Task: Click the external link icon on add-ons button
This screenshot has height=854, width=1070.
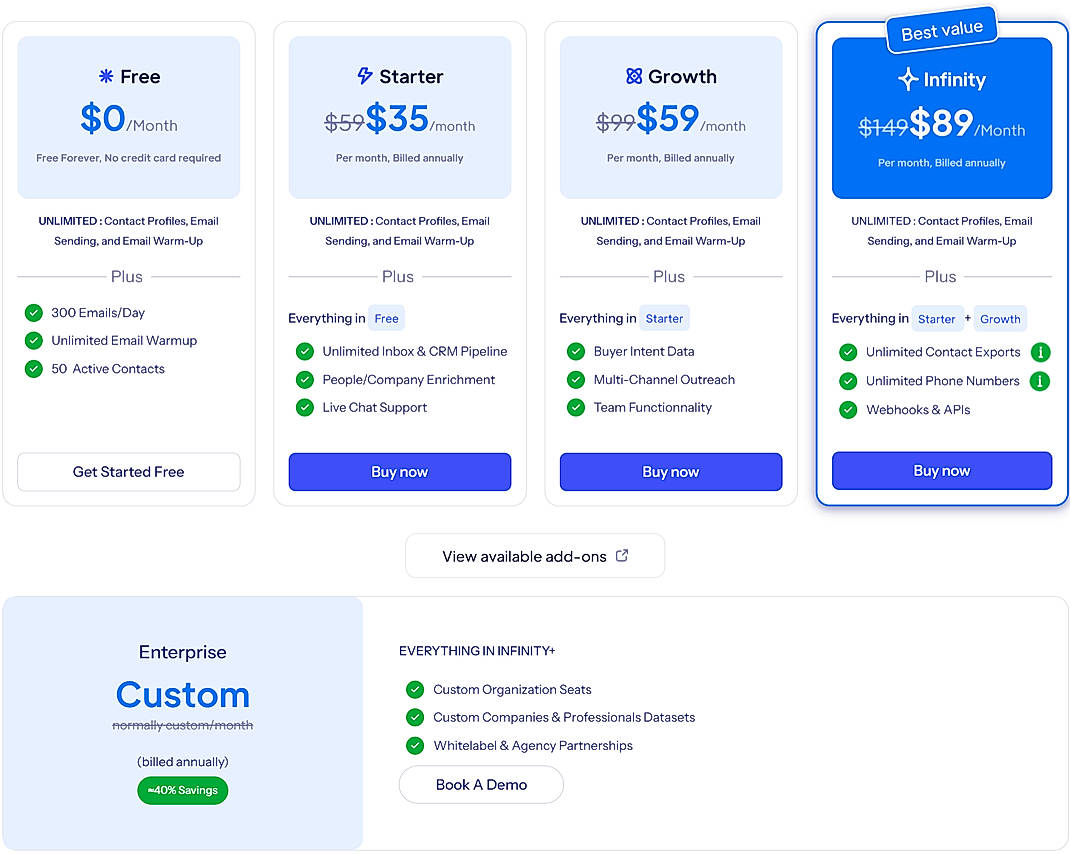Action: (x=622, y=556)
